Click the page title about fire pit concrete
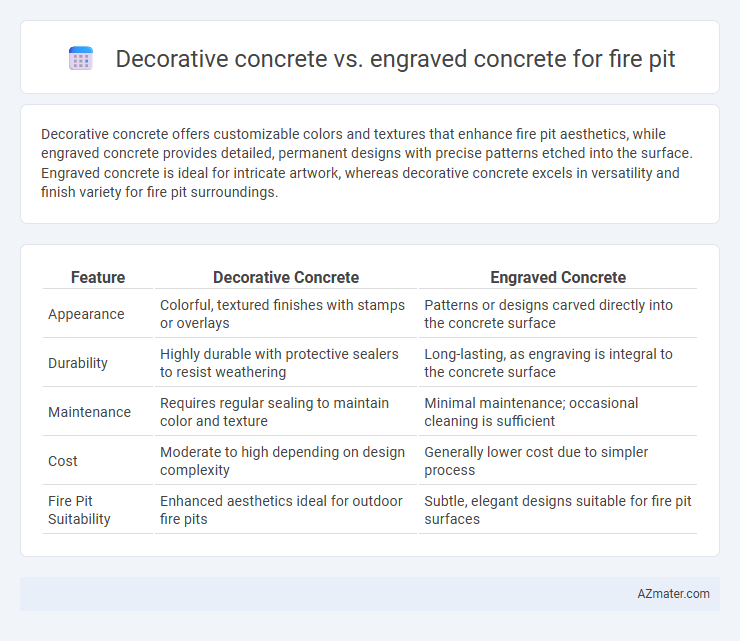The image size is (740, 641). coord(395,59)
